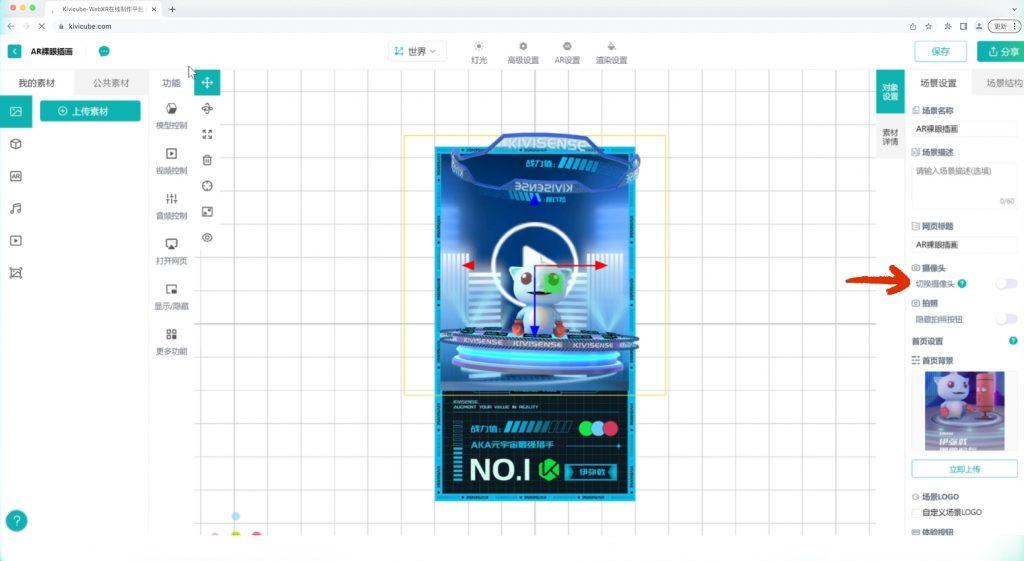The height and width of the screenshot is (561, 1024).
Task: Open the round help button at bottom left
Action: coord(16,521)
